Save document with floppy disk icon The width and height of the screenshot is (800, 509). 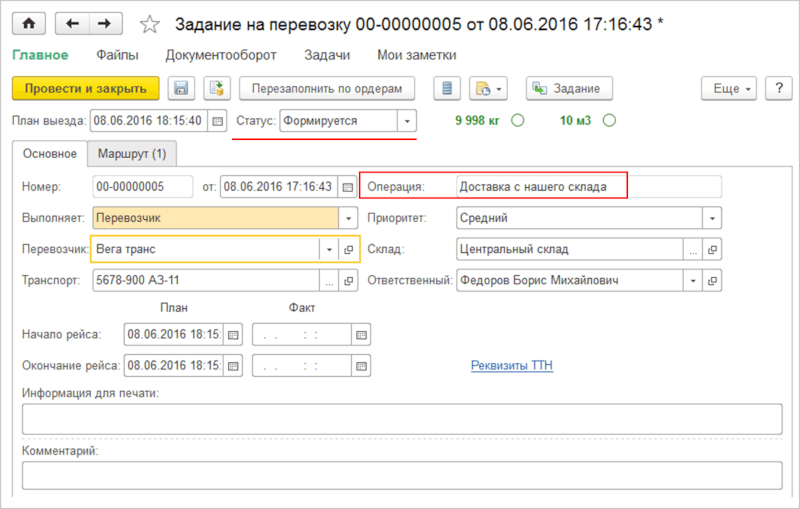click(x=181, y=88)
